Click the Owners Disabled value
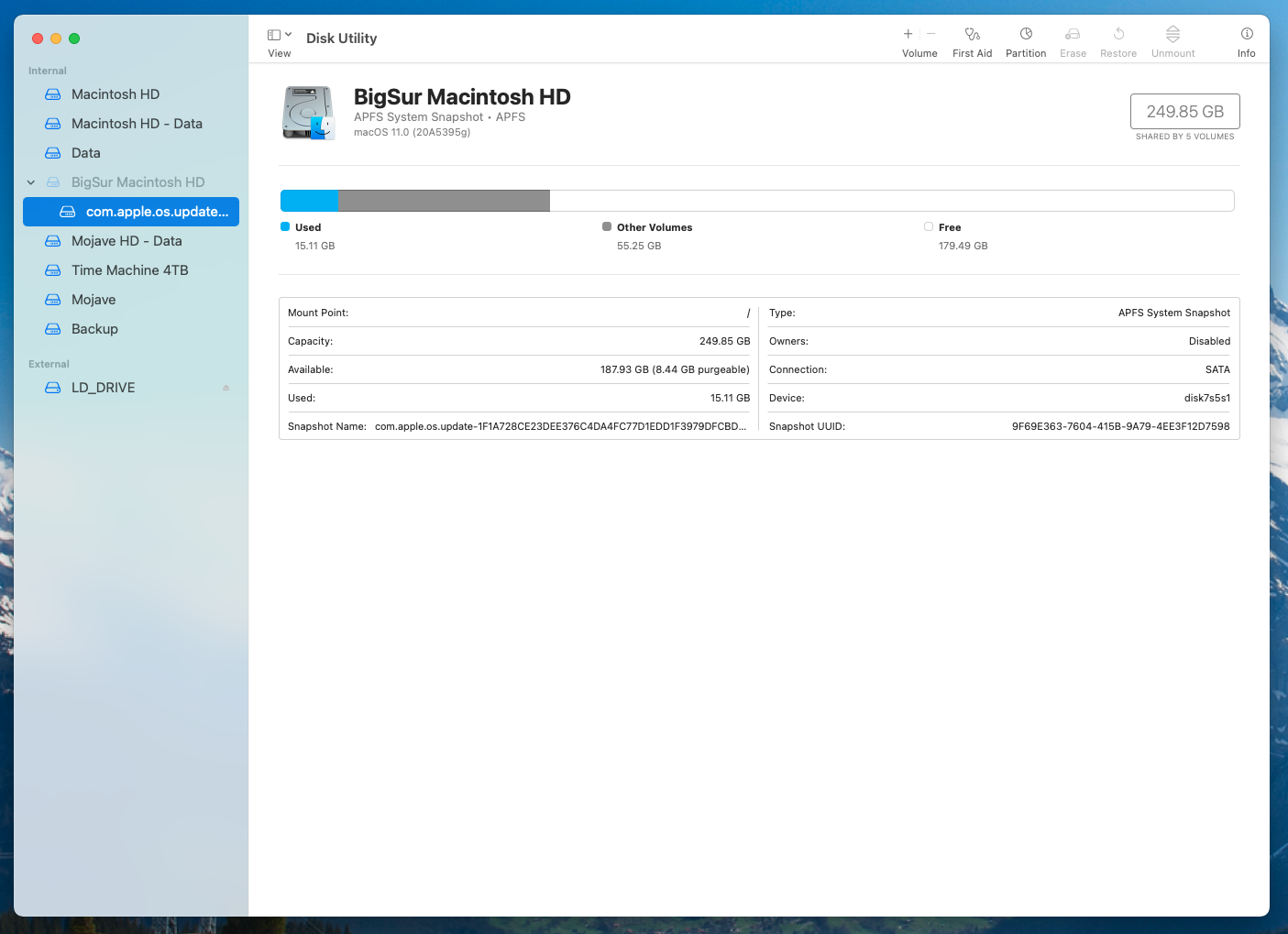Screen dimensions: 1288x934 click(x=1209, y=341)
